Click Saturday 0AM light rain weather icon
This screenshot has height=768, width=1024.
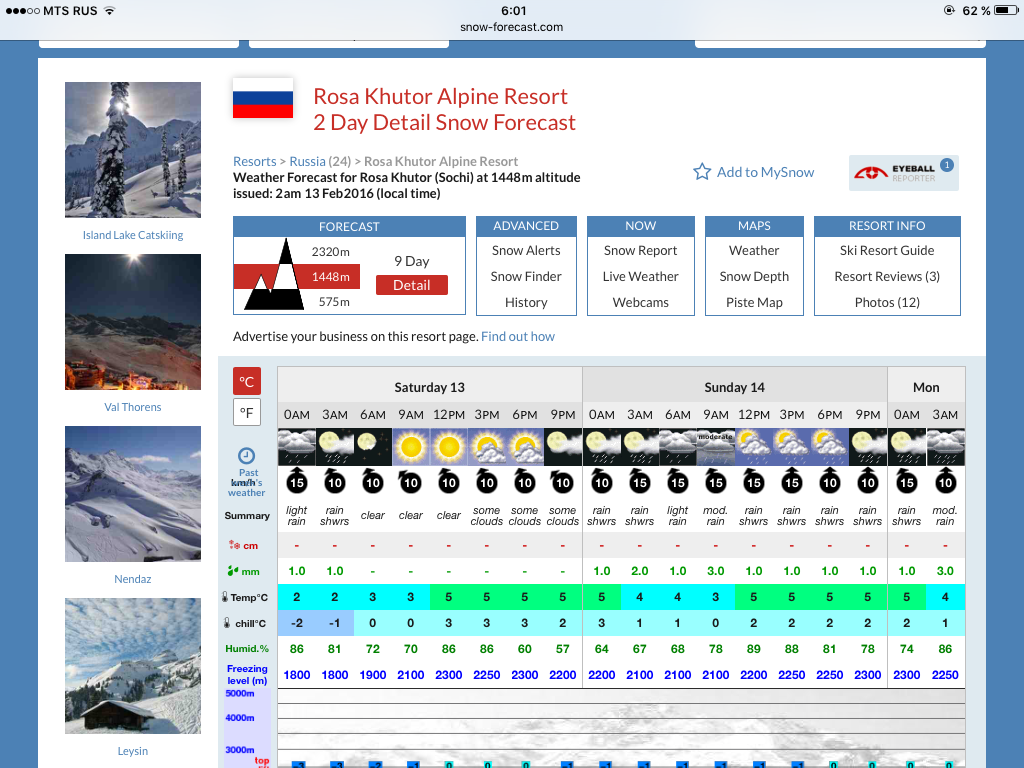(296, 447)
